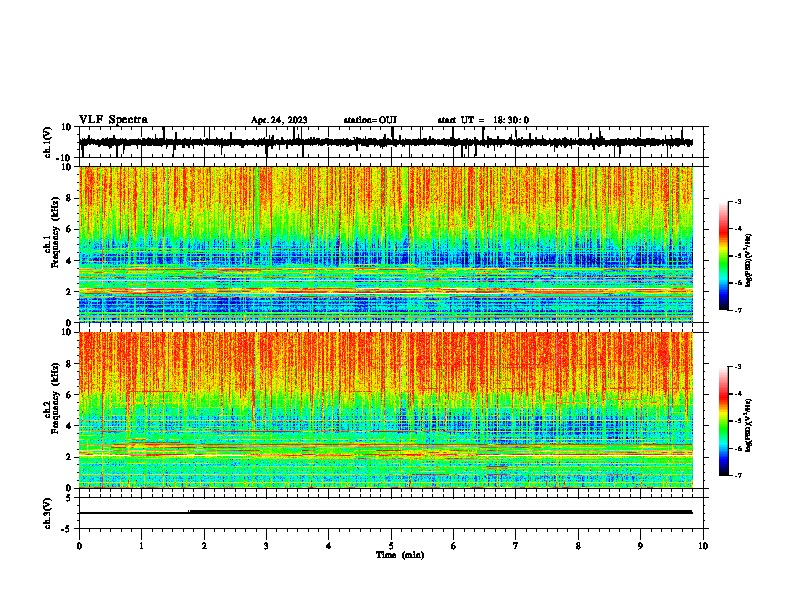Select the date text "Apr. 24, 2023"
The height and width of the screenshot is (612, 792).
click(279, 120)
